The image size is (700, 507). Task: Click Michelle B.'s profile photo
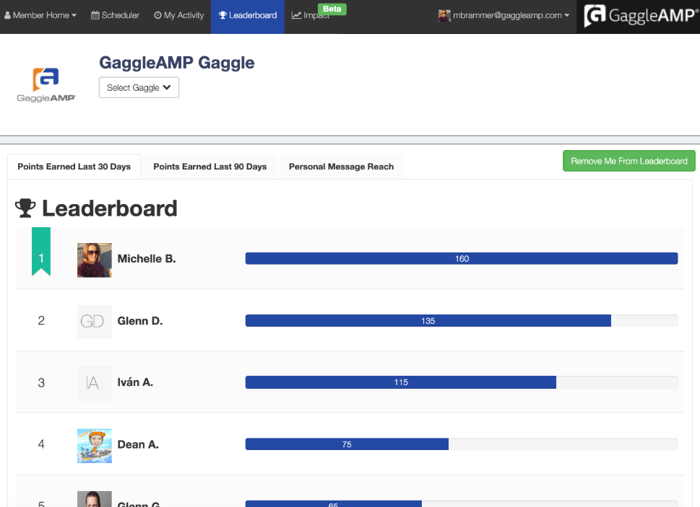(95, 260)
